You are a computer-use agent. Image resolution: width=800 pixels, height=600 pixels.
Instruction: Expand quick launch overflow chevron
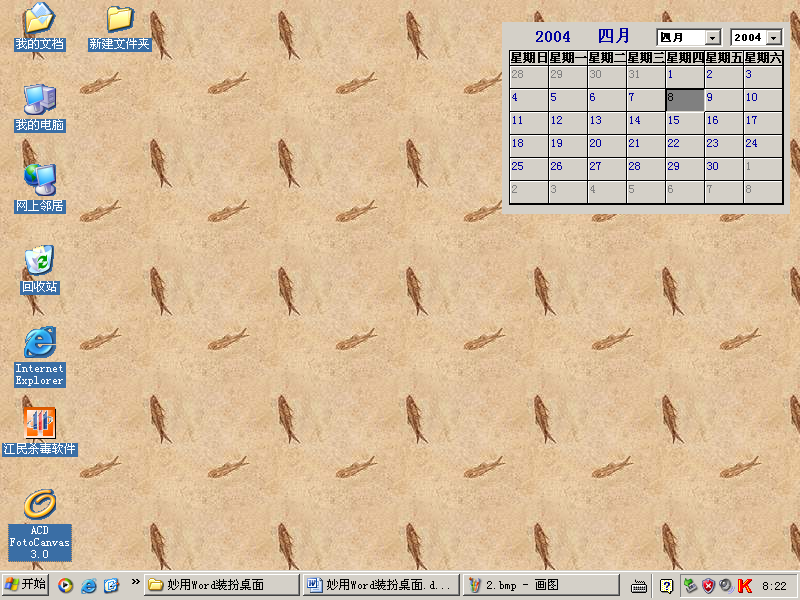point(135,582)
